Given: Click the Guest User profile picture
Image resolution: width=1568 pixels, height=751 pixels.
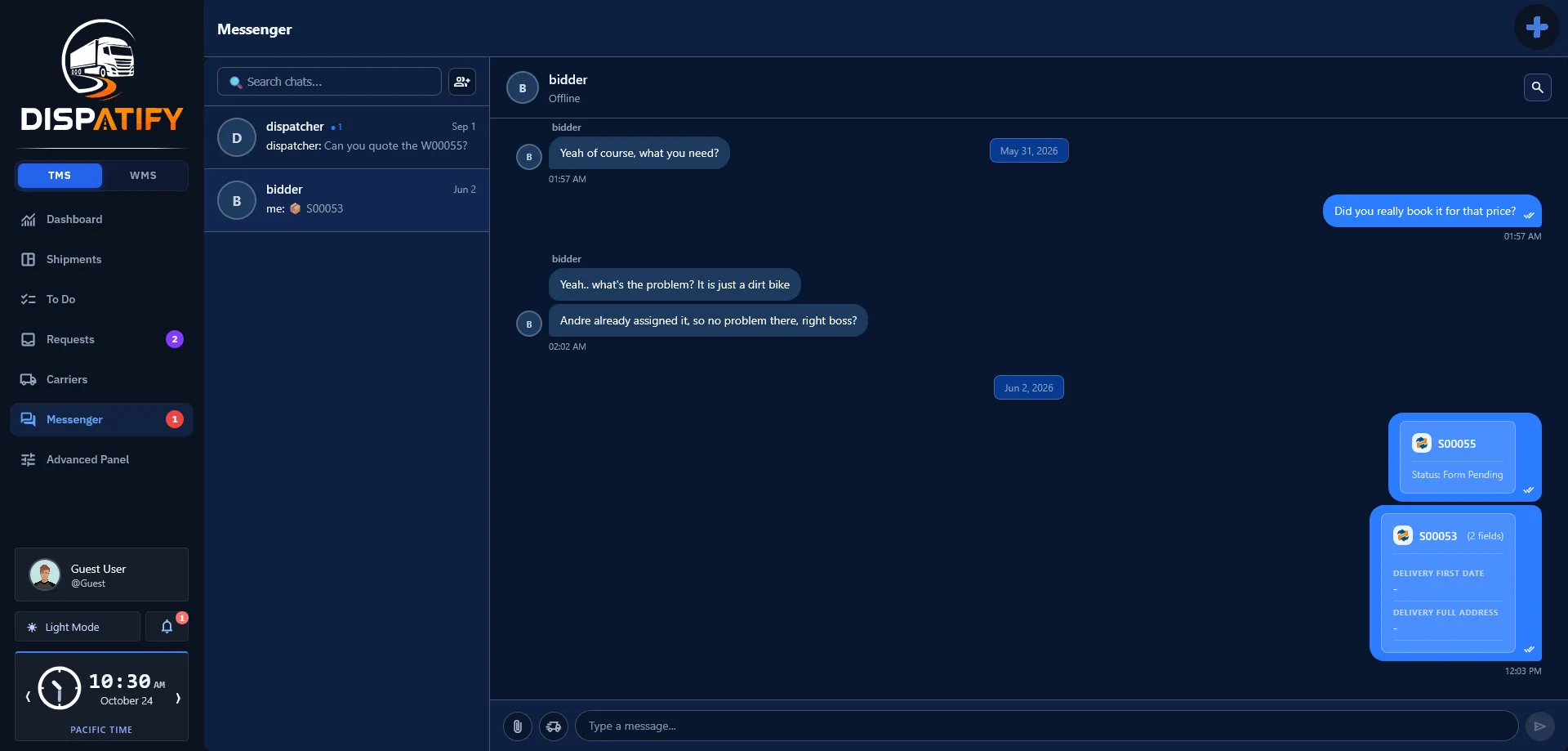Looking at the screenshot, I should click(x=45, y=574).
